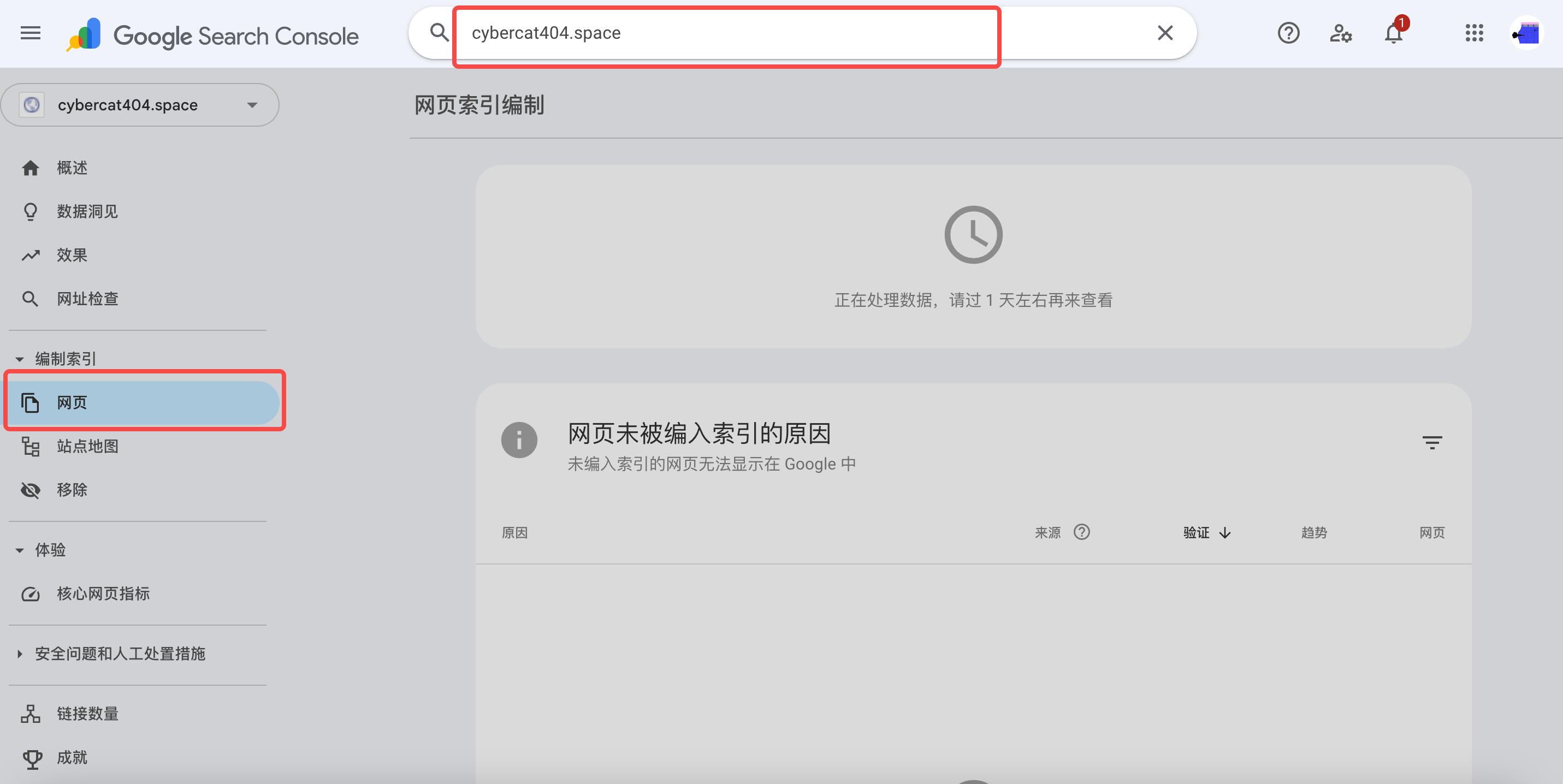Expand 安全问题和人工处置措施 section
The height and width of the screenshot is (784, 1563).
[110, 654]
